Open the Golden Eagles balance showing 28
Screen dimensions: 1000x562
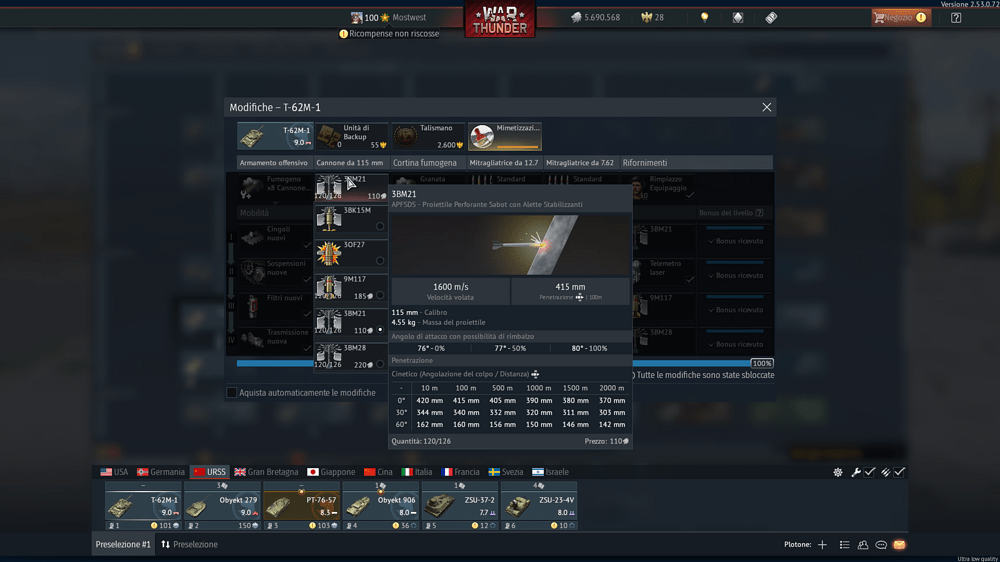pyautogui.click(x=653, y=17)
